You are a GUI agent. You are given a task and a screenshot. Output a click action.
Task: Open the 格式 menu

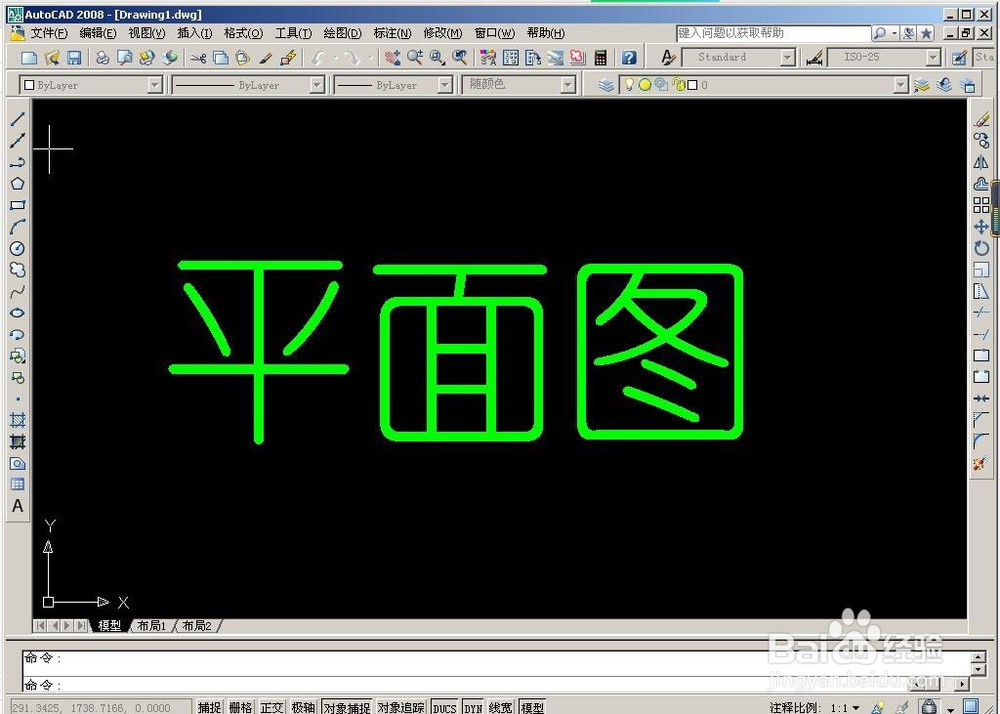(243, 33)
